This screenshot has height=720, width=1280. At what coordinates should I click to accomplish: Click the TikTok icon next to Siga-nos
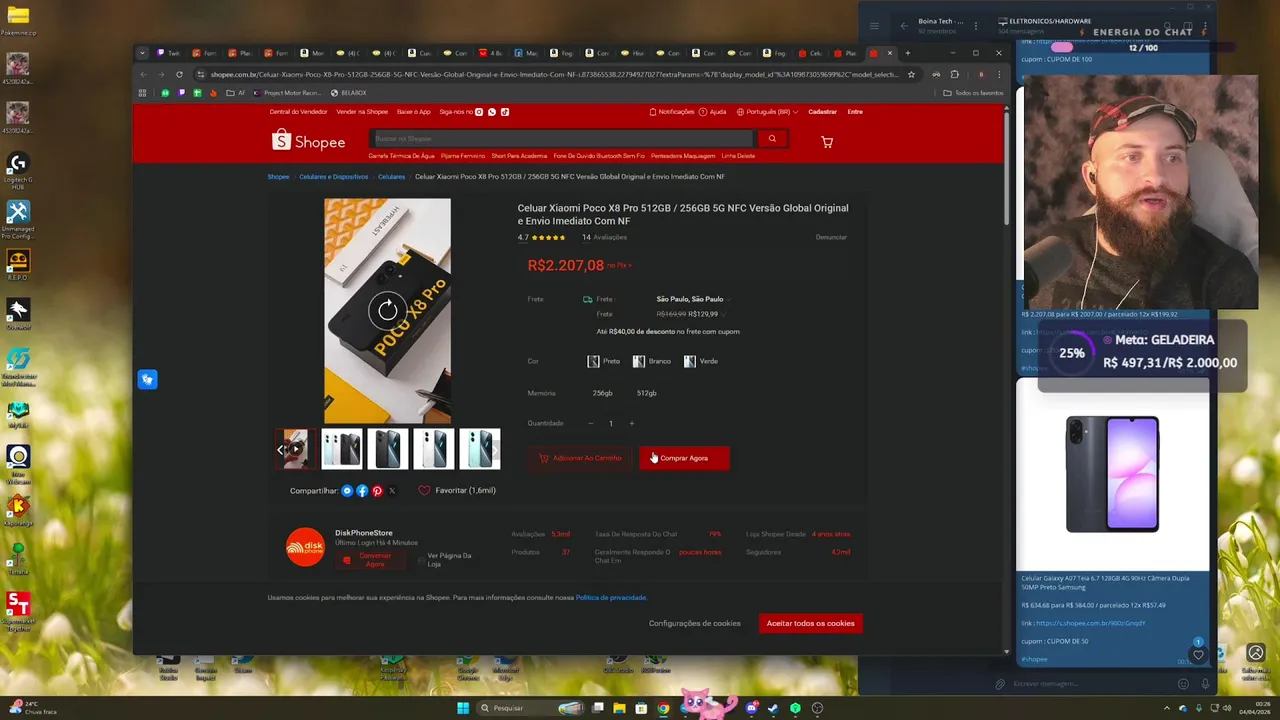[x=505, y=112]
